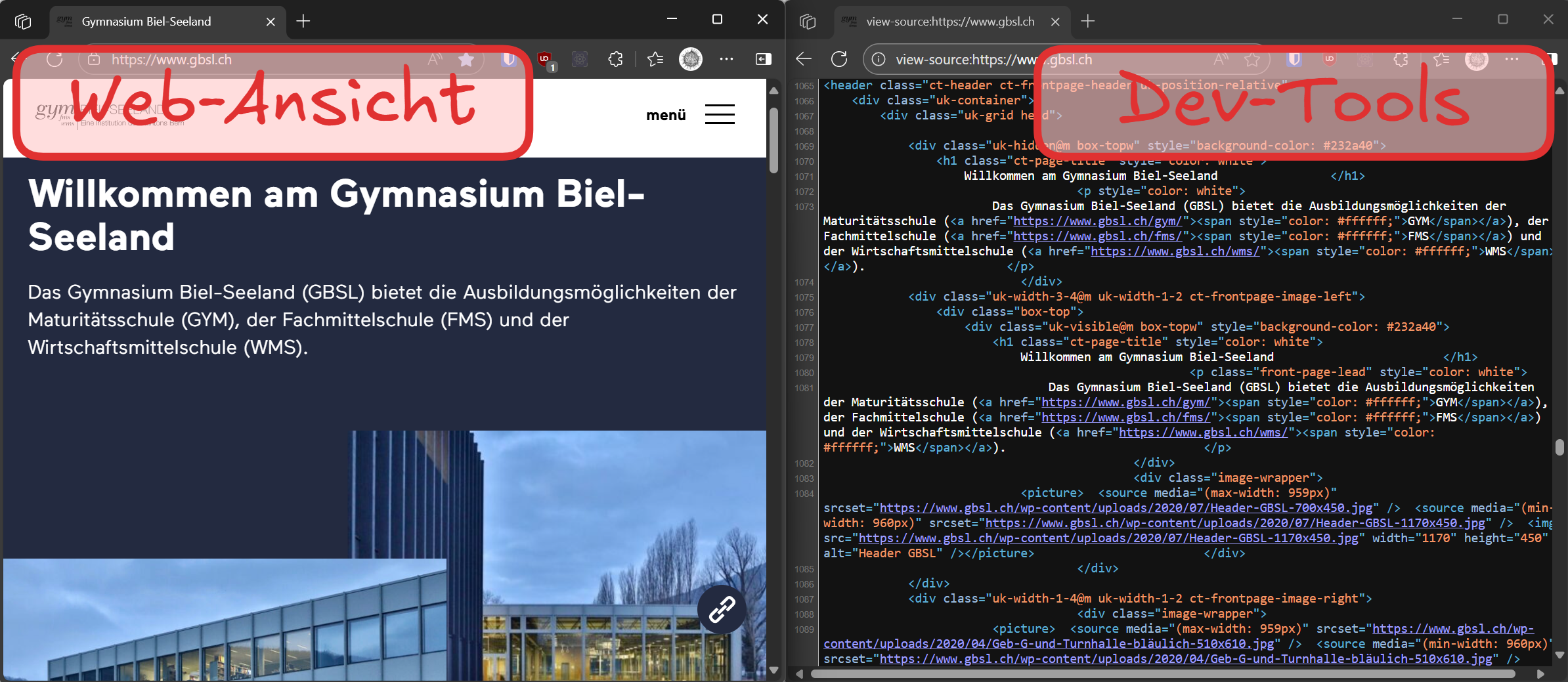Go back in the view-source window
This screenshot has height=682, width=1568.
click(x=804, y=60)
